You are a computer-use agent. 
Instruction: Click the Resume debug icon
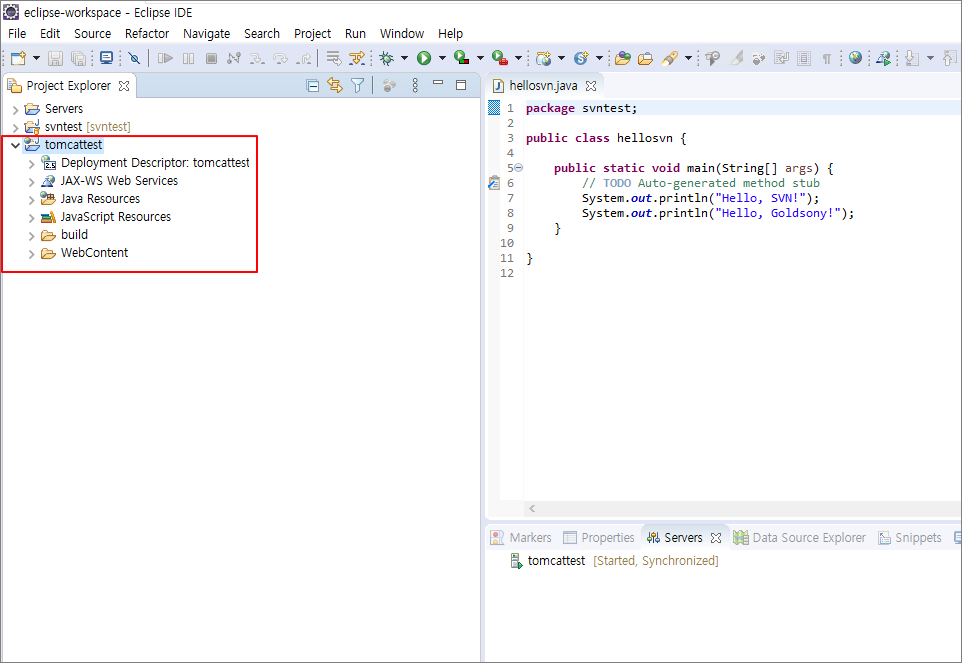point(165,58)
